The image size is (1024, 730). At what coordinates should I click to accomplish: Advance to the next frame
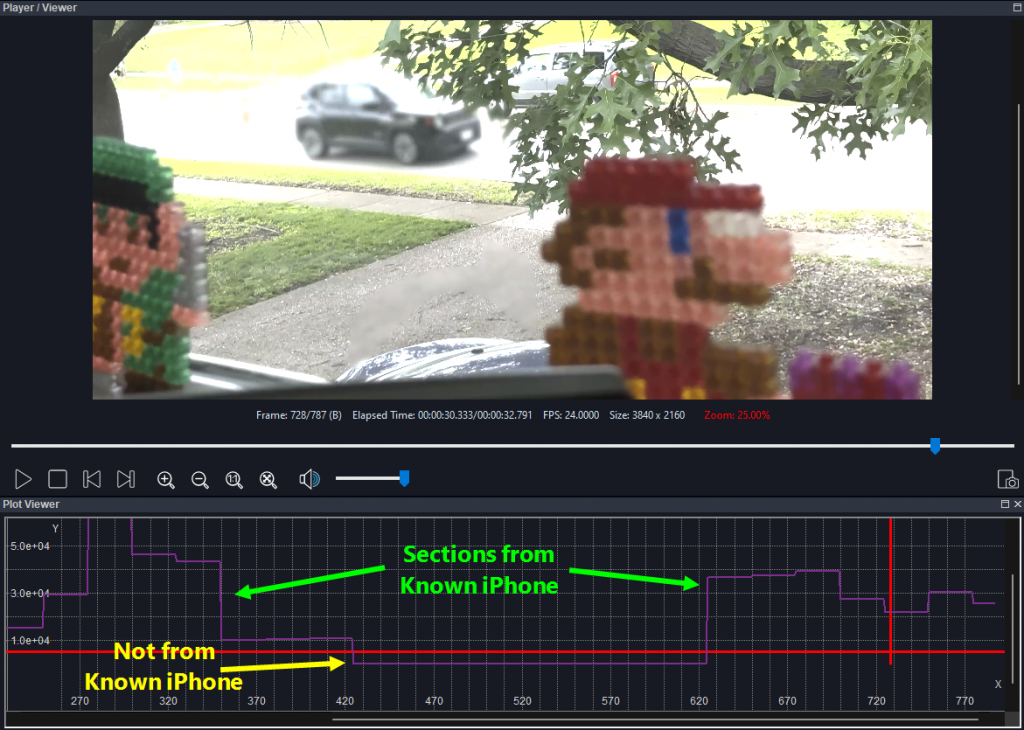click(125, 480)
